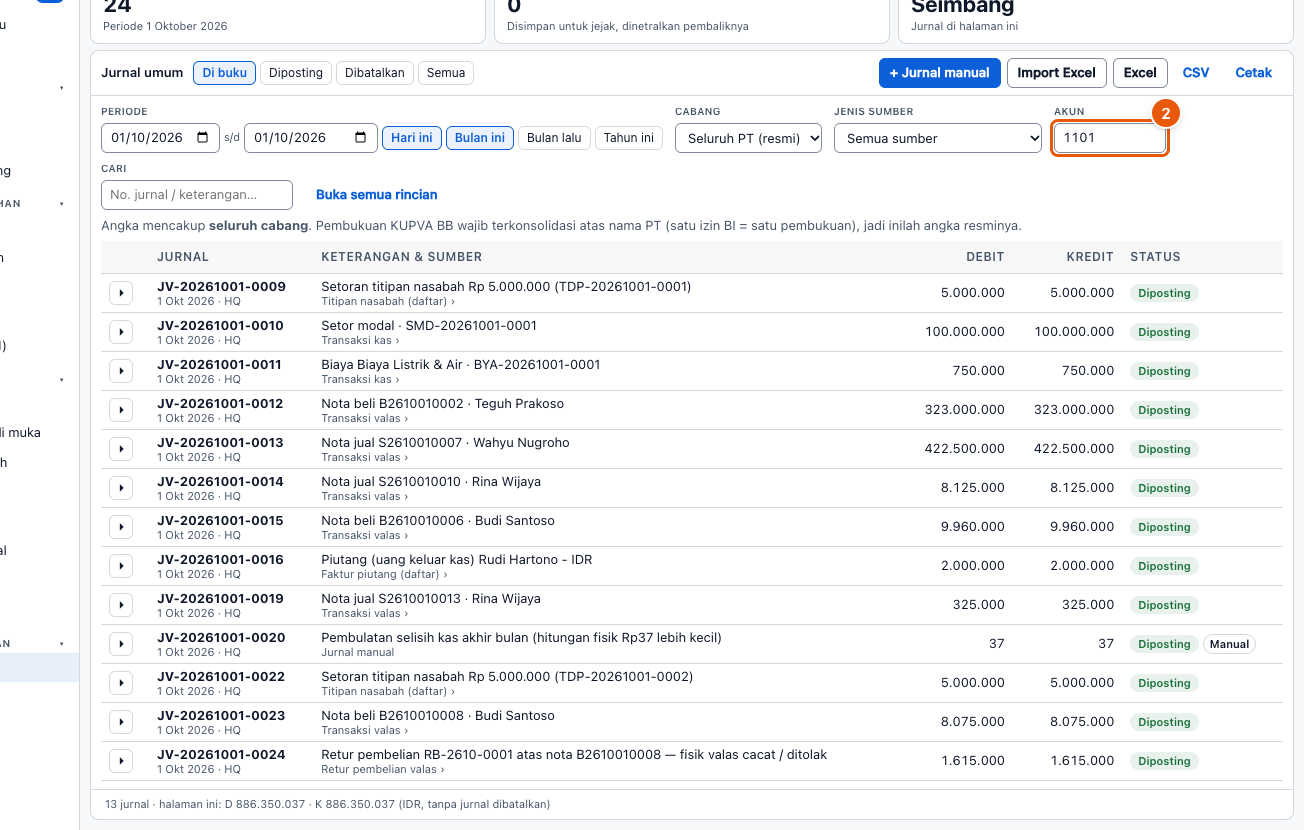Click the Manual badge on JV-20261001-0020
The width and height of the screenshot is (1304, 830).
coord(1229,644)
